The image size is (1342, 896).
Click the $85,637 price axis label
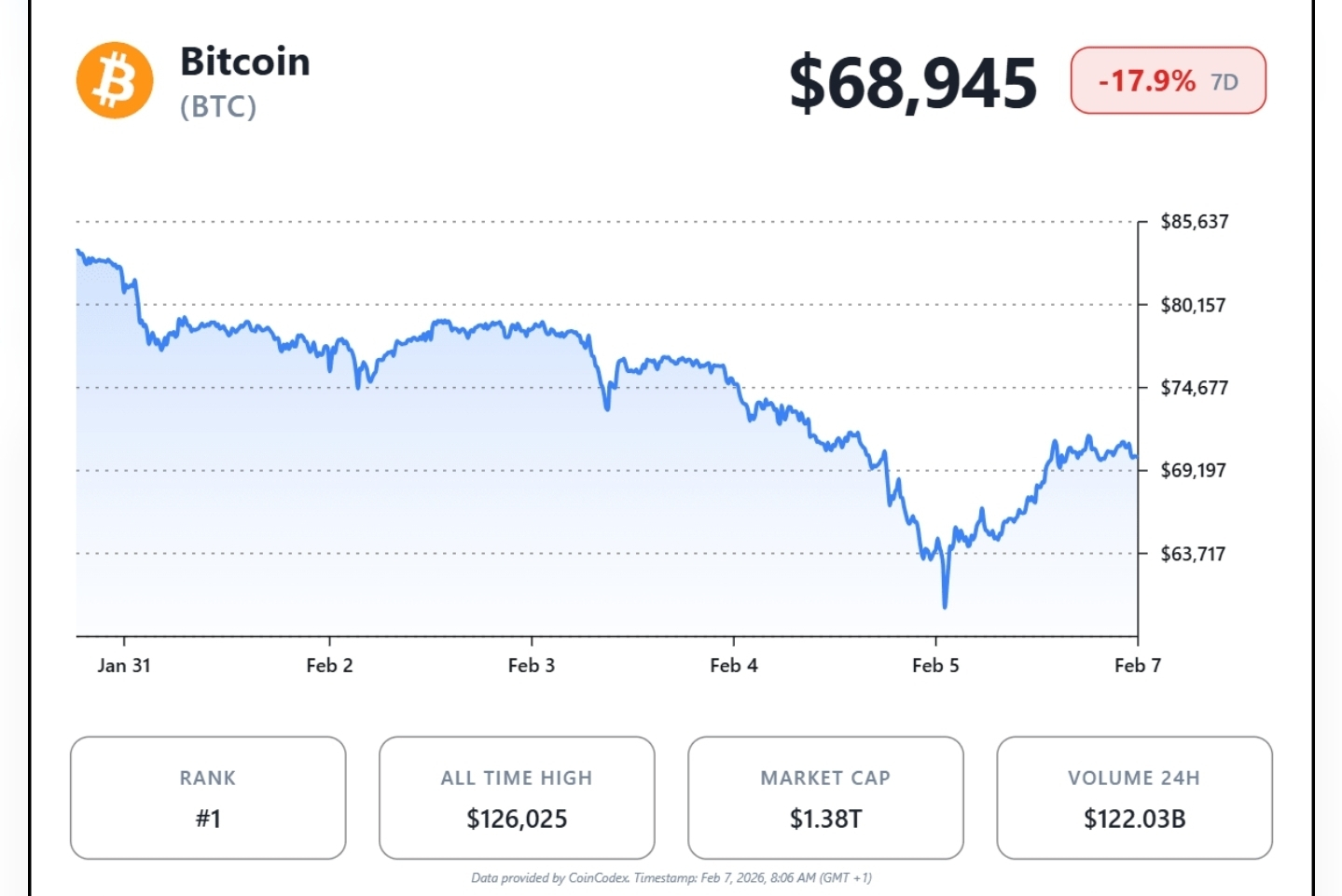(x=1194, y=222)
